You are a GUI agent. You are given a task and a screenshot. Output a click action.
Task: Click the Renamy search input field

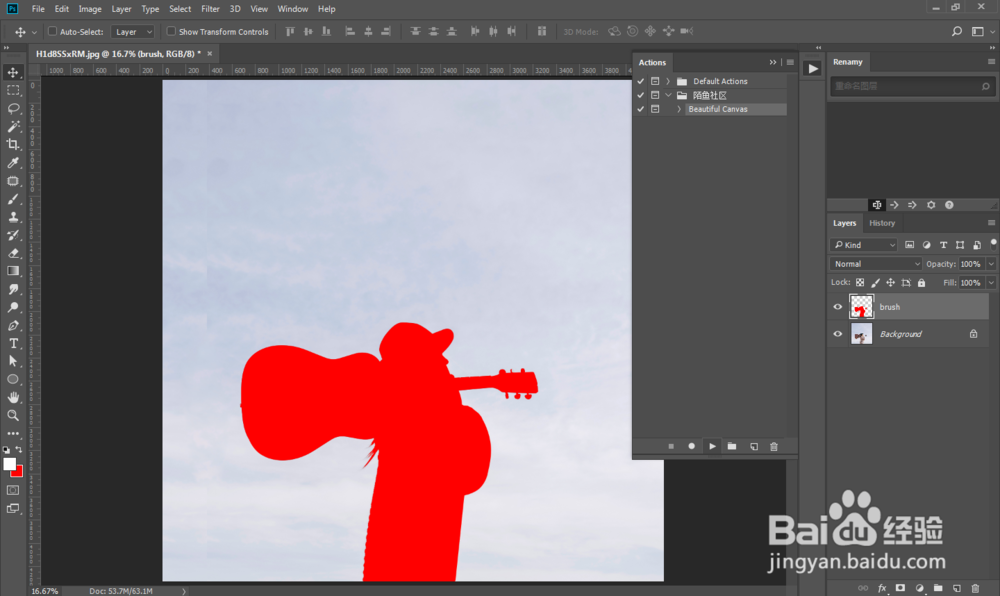coord(912,86)
